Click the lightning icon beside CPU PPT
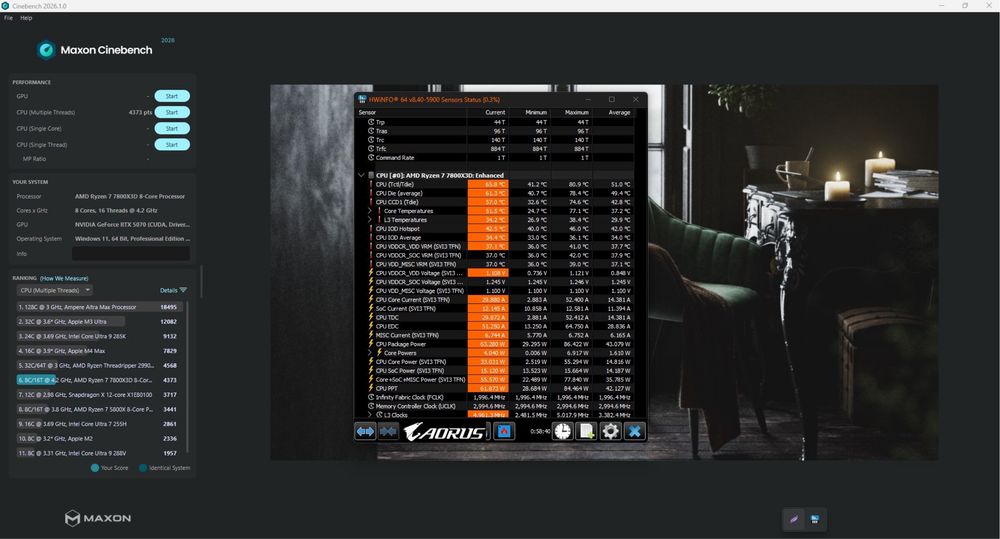Image resolution: width=1000 pixels, height=539 pixels. click(371, 388)
